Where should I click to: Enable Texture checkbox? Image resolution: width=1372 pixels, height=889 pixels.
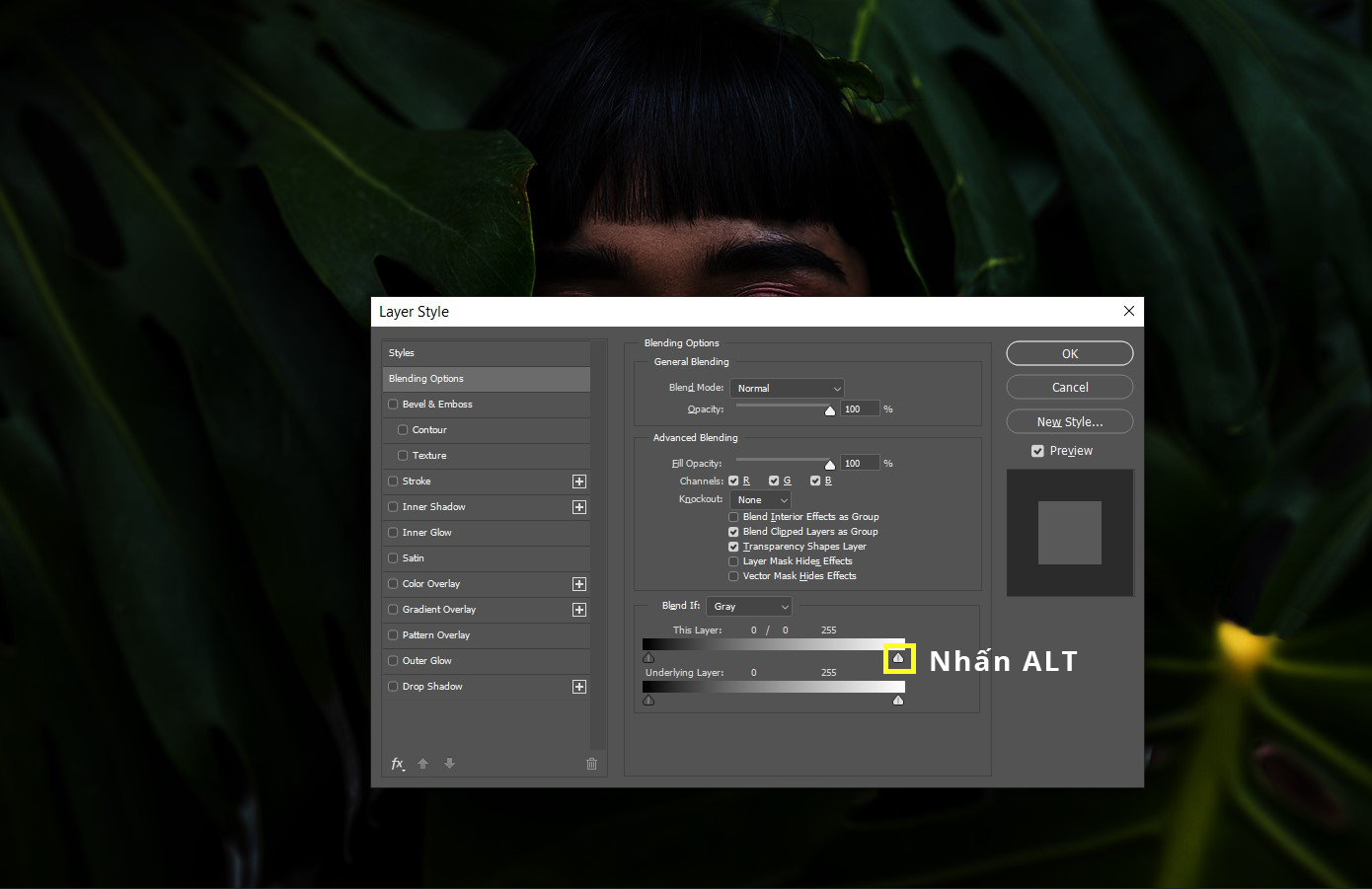point(403,456)
